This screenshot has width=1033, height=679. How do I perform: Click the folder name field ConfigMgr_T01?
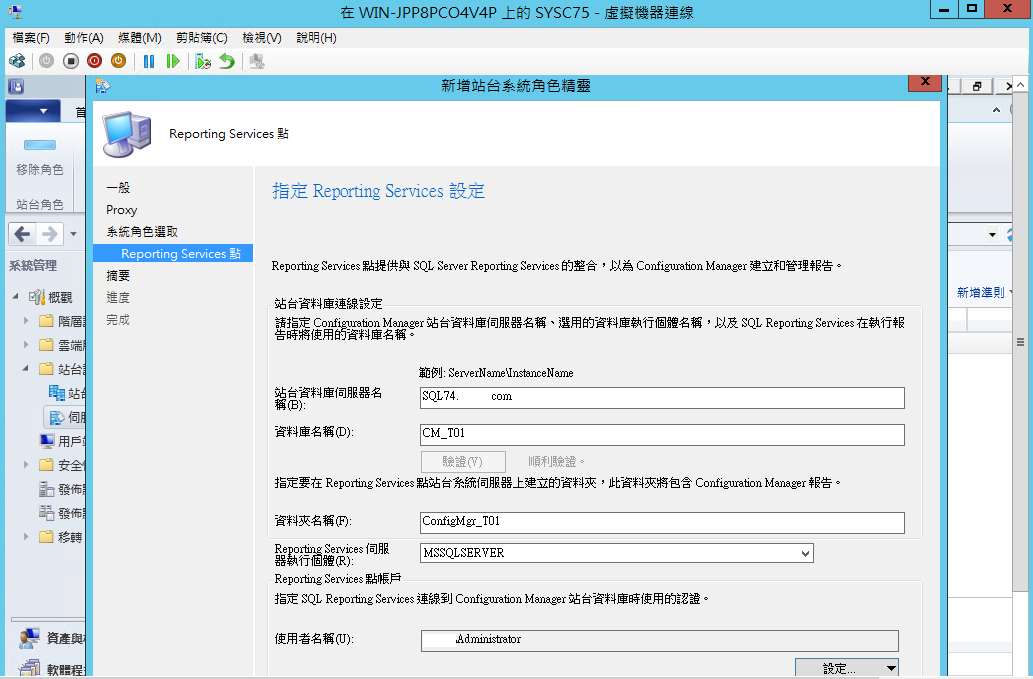(x=662, y=523)
